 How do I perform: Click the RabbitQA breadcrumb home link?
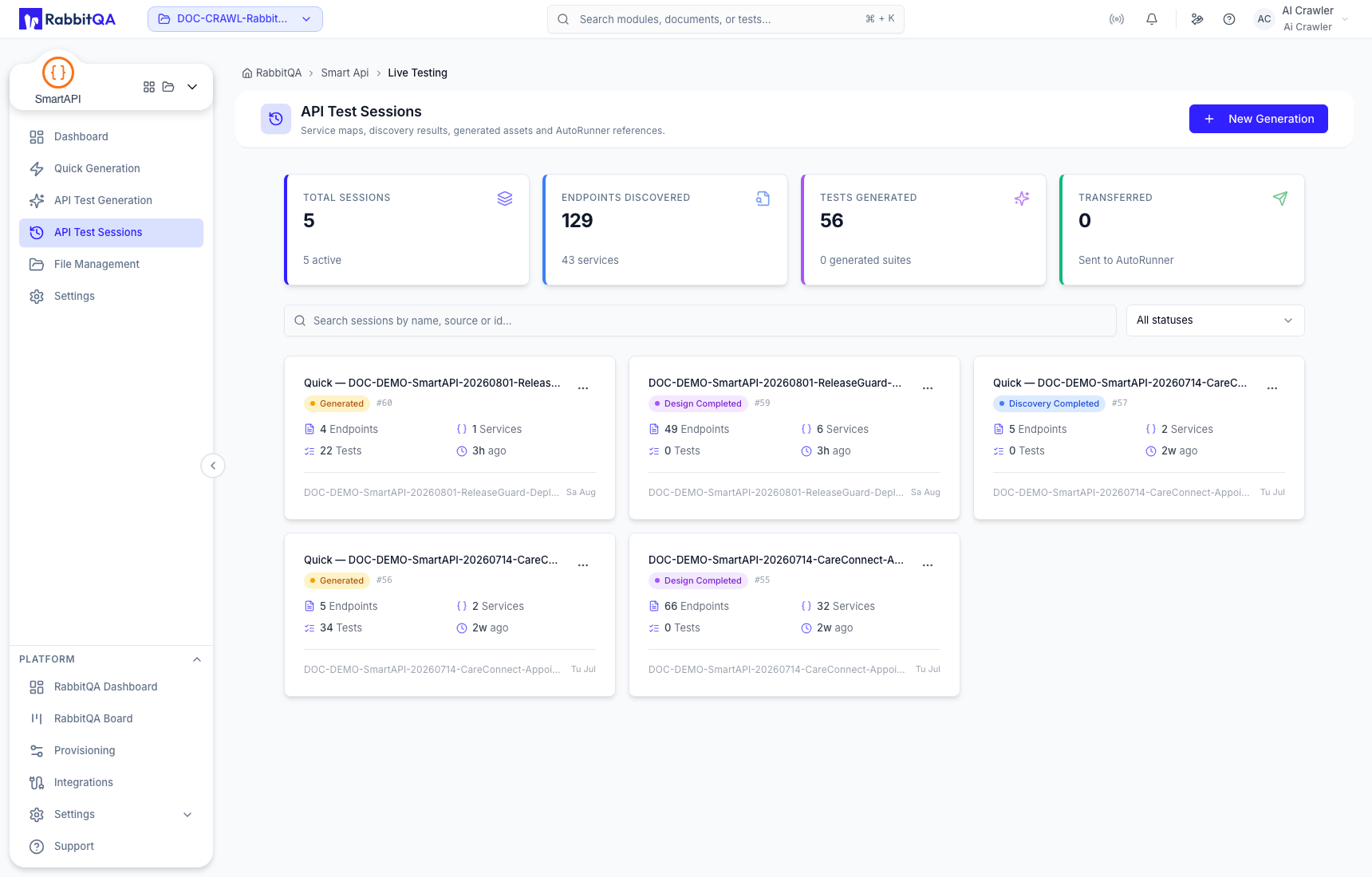[272, 73]
